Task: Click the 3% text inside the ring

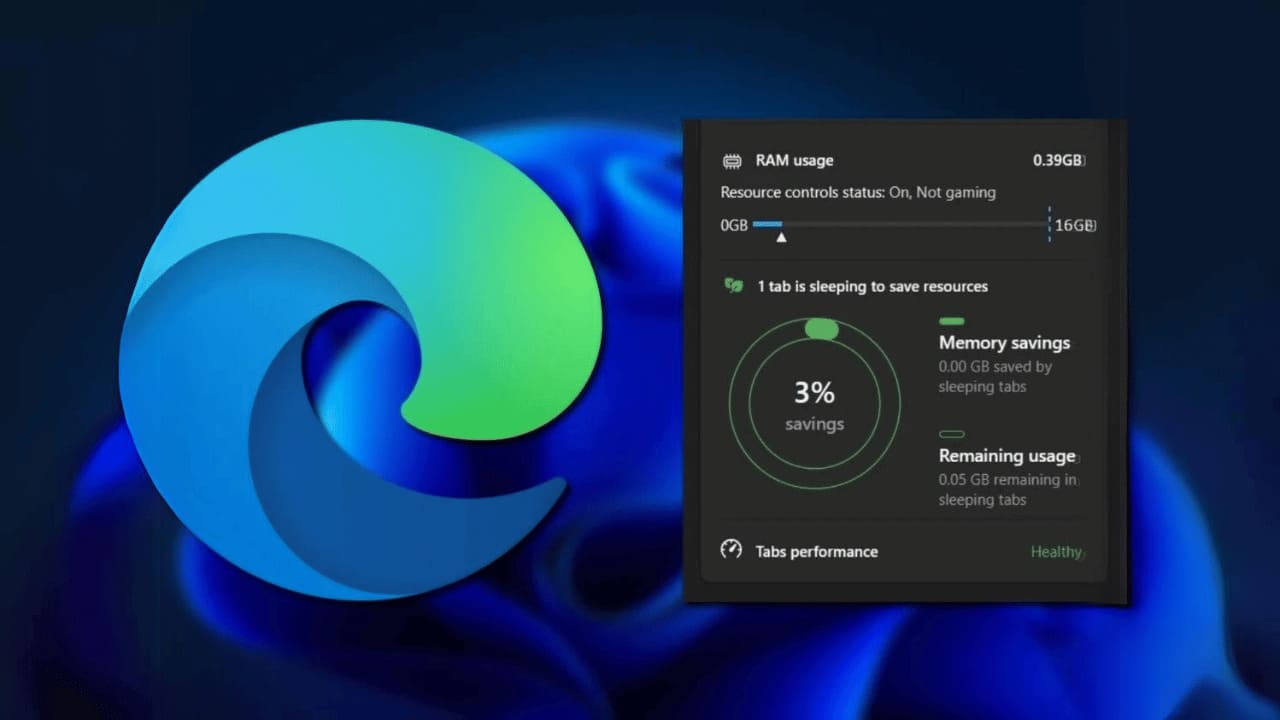Action: pyautogui.click(x=814, y=392)
